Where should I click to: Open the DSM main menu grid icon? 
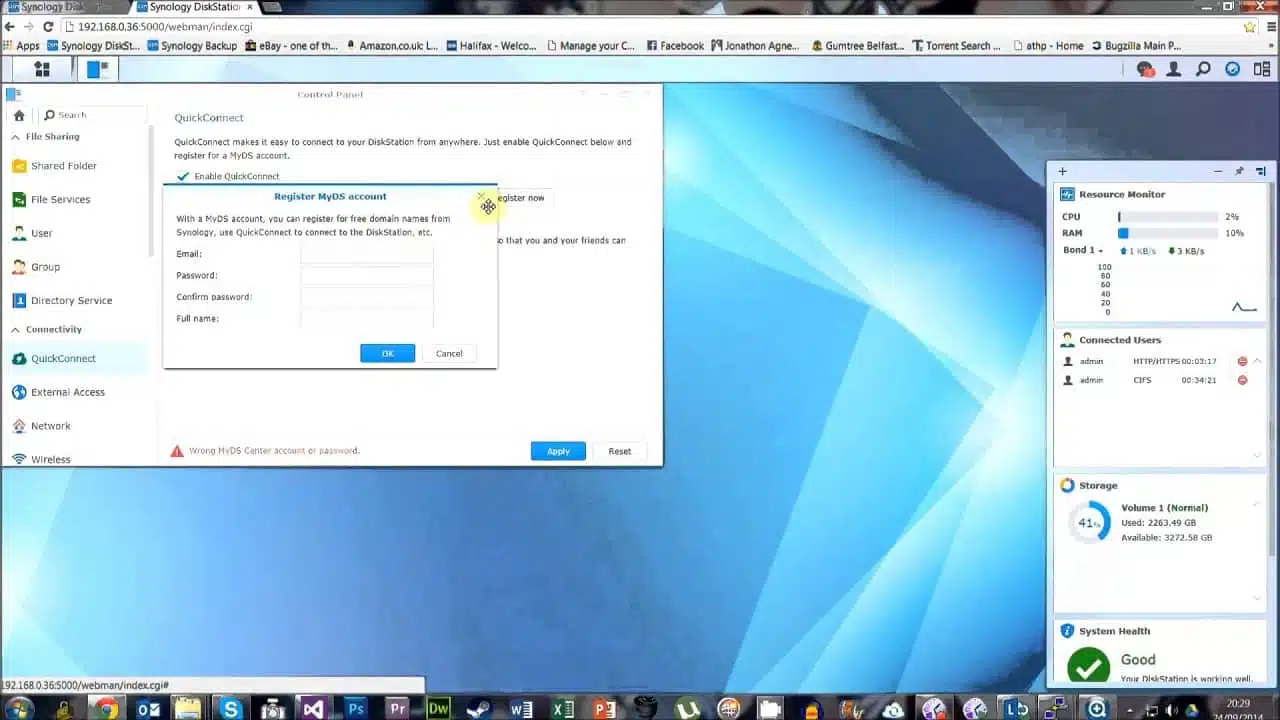click(42, 69)
